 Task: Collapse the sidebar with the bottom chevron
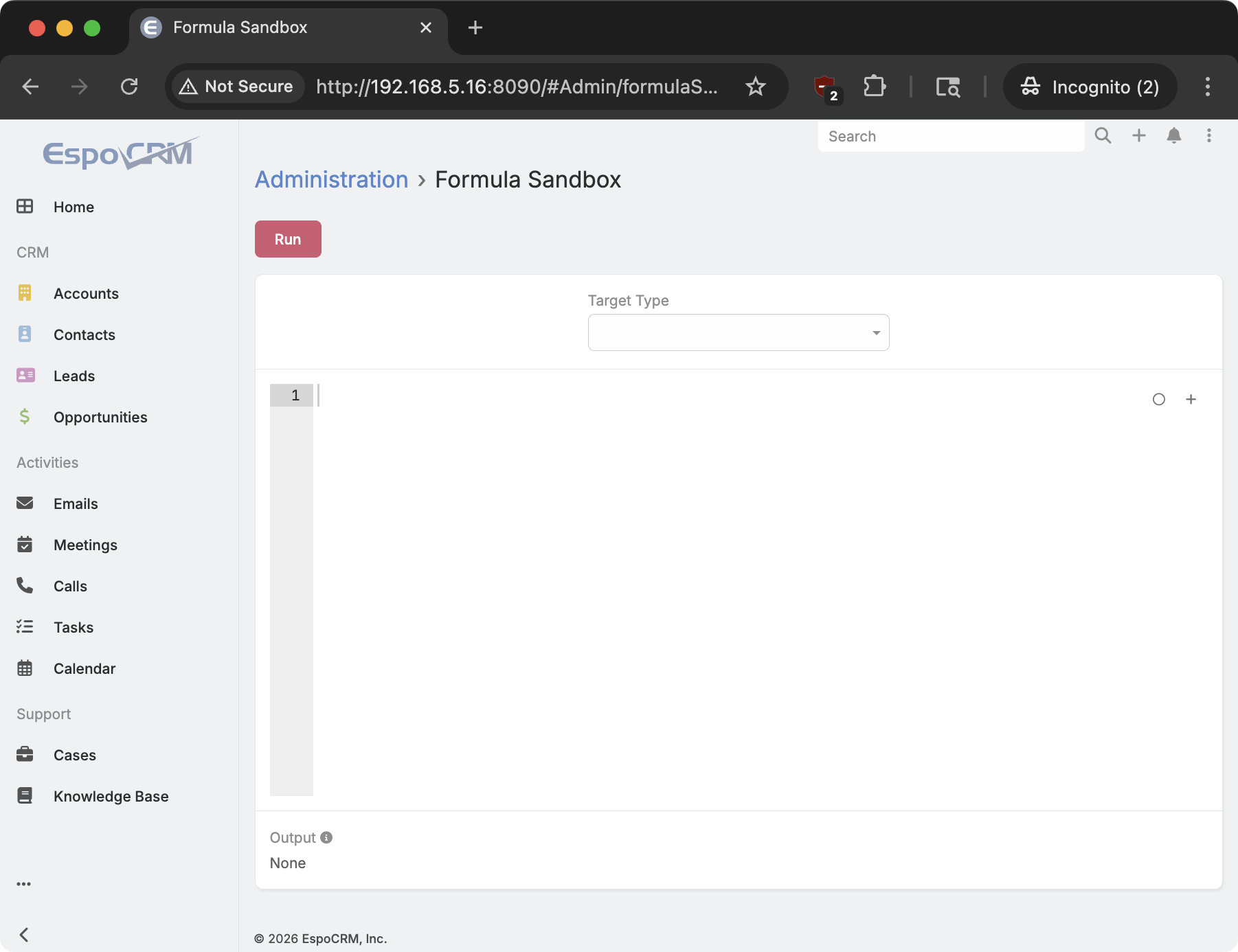[24, 934]
